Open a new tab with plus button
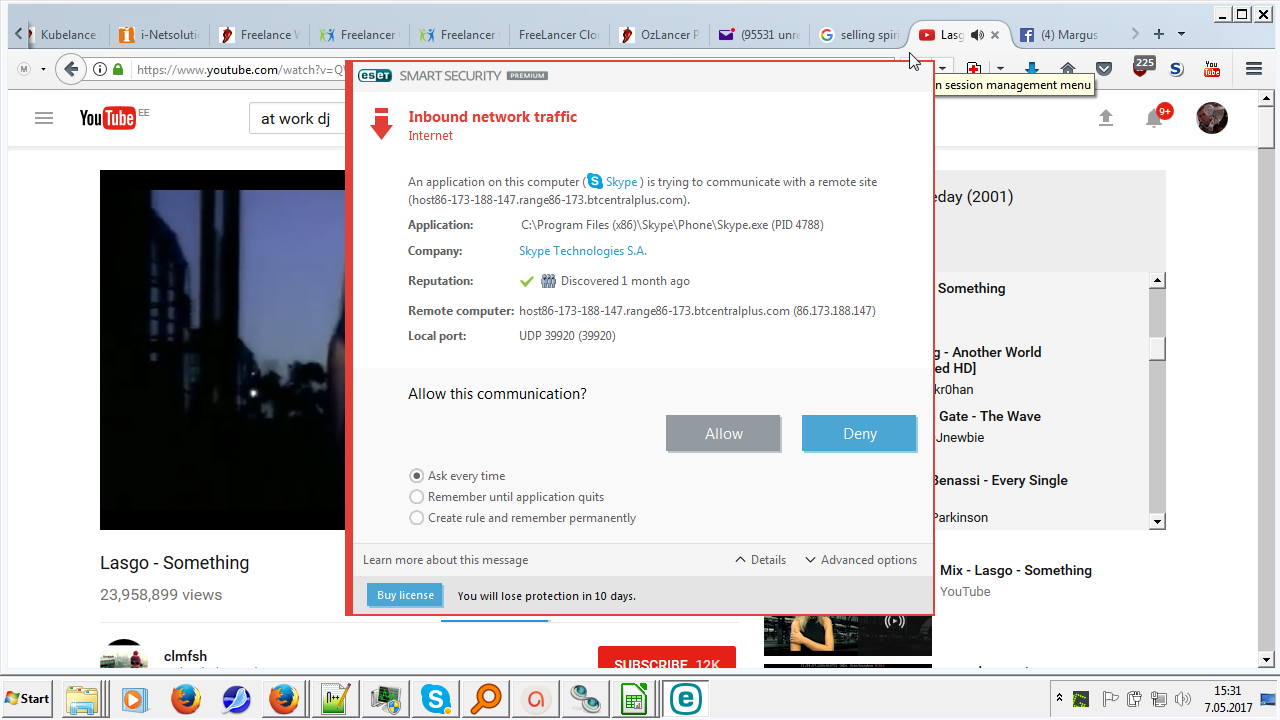The image size is (1280, 720). pos(1159,34)
